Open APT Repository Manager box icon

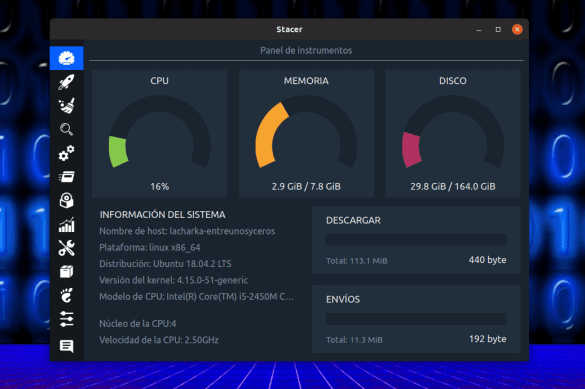[x=66, y=272]
